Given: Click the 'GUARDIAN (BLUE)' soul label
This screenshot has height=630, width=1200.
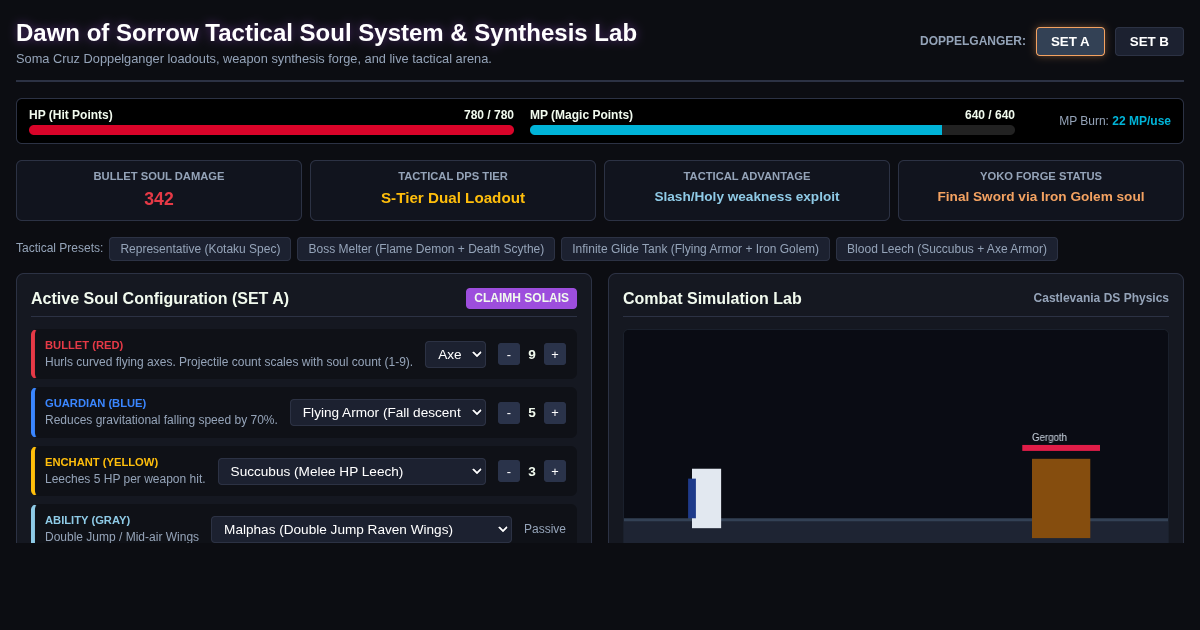Looking at the screenshot, I should [95, 403].
